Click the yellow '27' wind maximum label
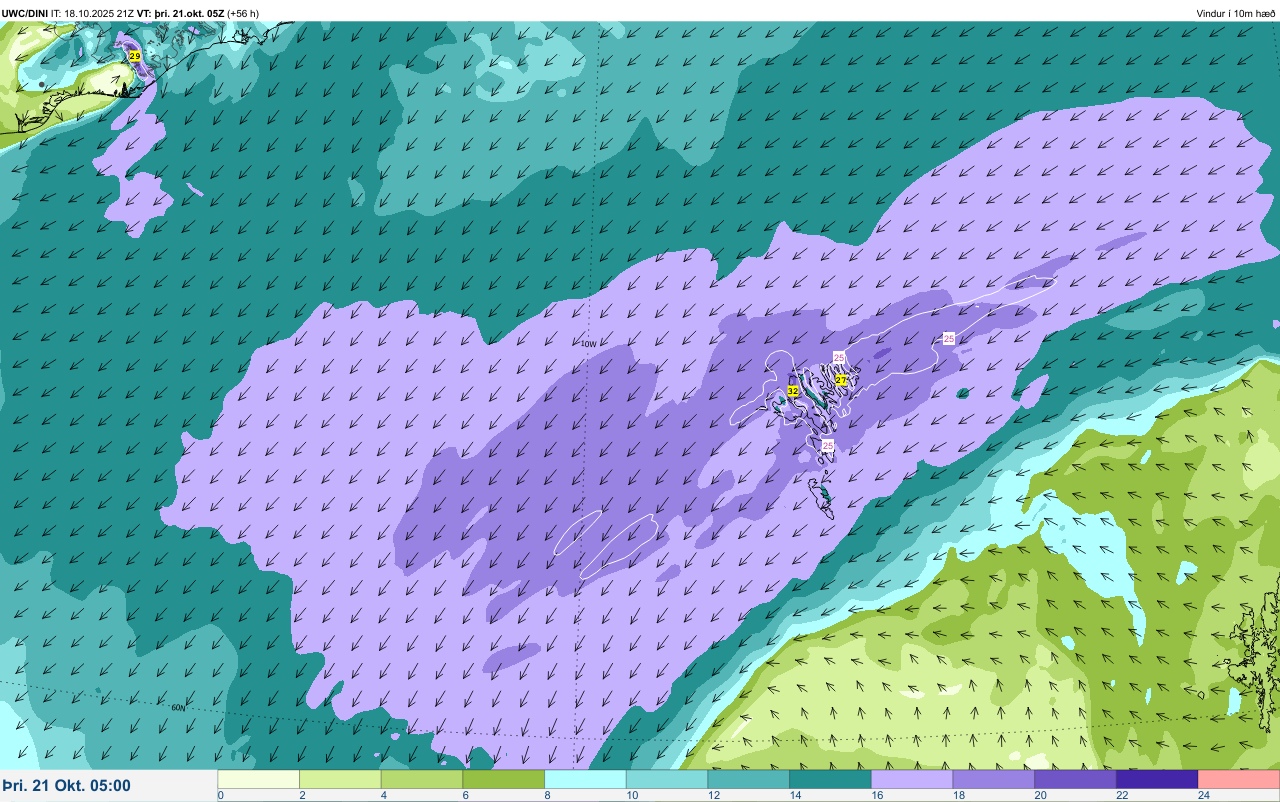 point(841,380)
